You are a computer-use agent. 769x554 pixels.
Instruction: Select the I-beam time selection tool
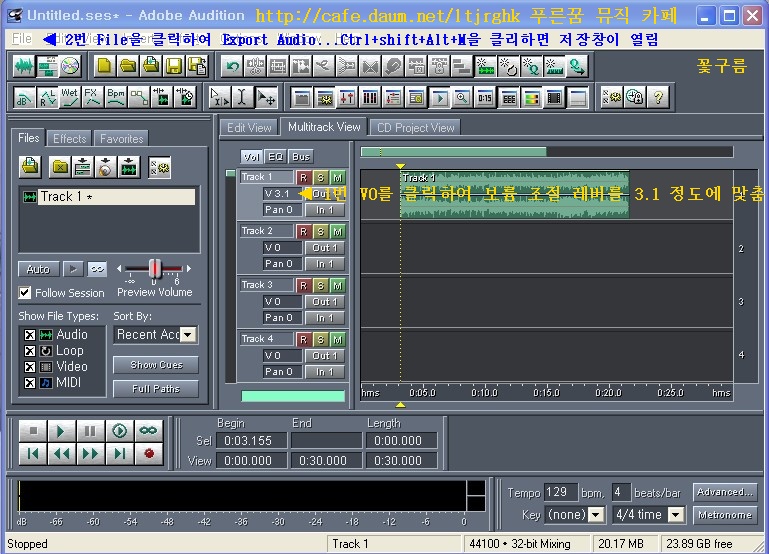point(241,97)
